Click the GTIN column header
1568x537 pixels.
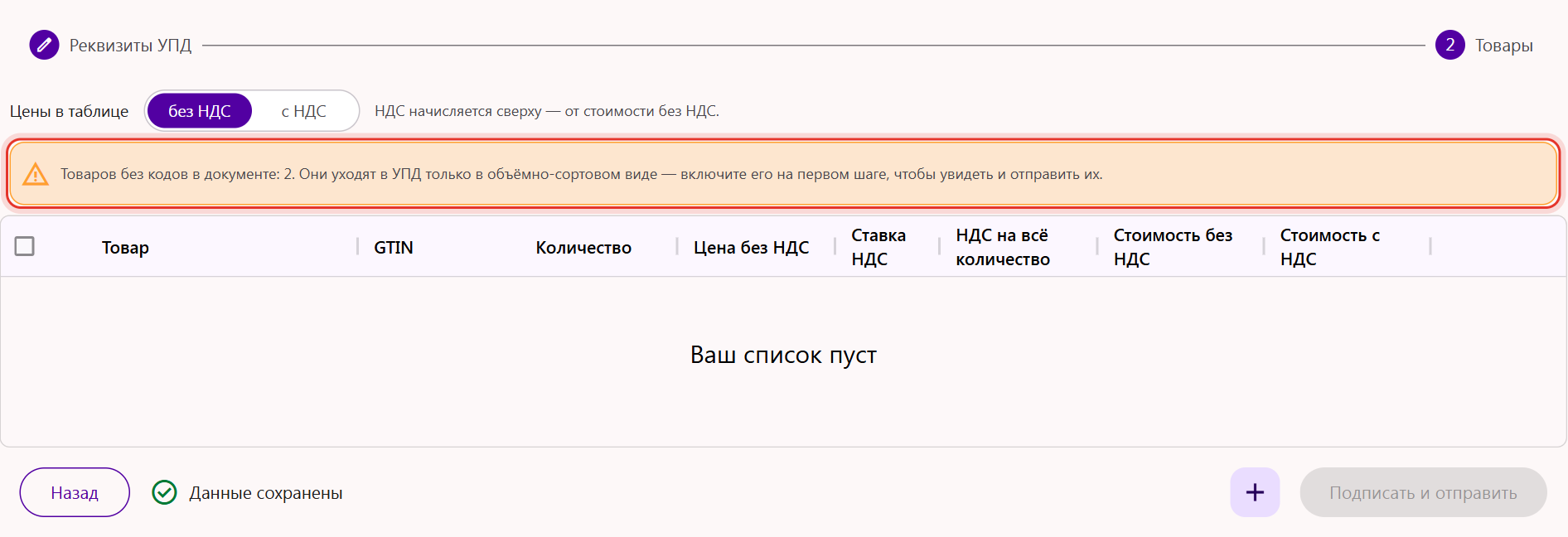[393, 248]
